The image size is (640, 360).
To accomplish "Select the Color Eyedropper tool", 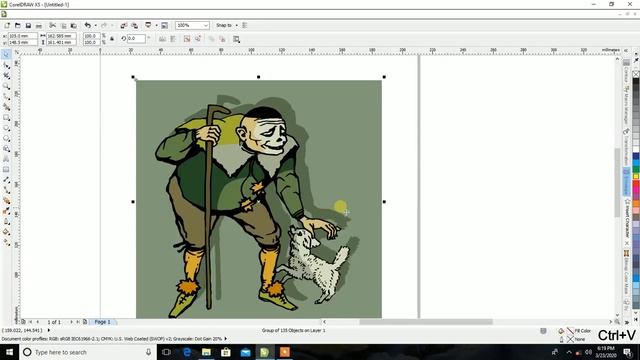I will click(6, 211).
